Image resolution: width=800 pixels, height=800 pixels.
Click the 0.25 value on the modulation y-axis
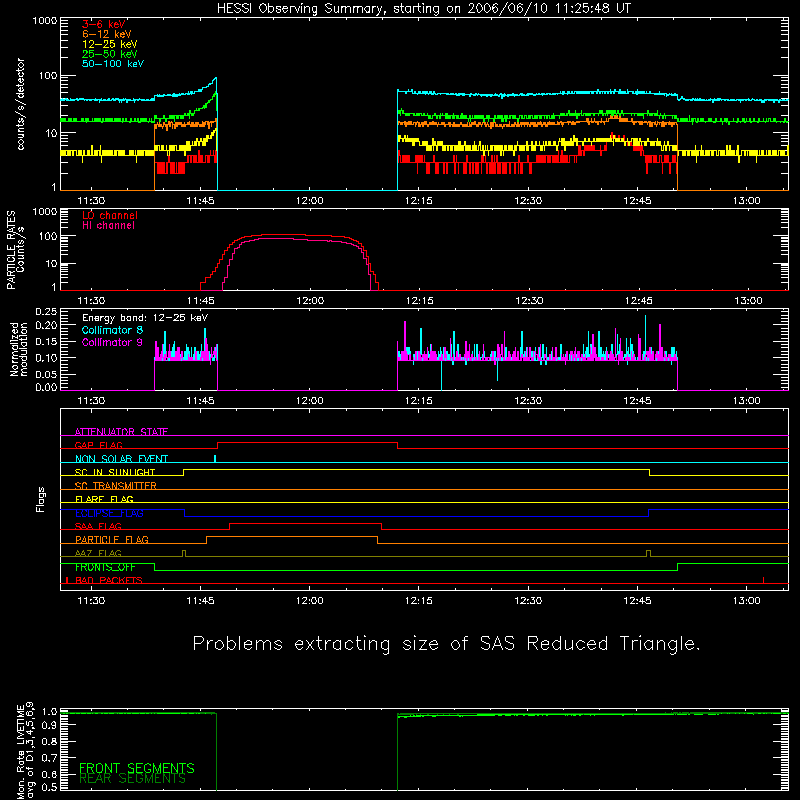pos(46,312)
